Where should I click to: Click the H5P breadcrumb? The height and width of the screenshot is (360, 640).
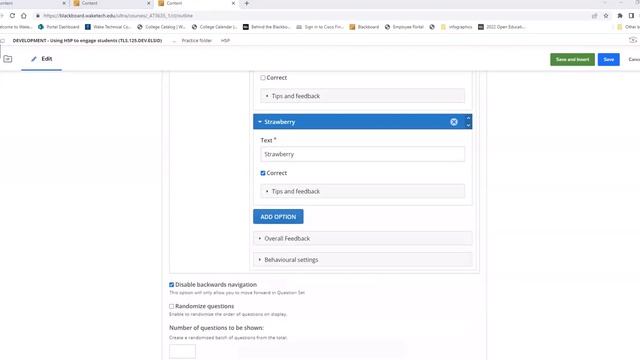225,40
